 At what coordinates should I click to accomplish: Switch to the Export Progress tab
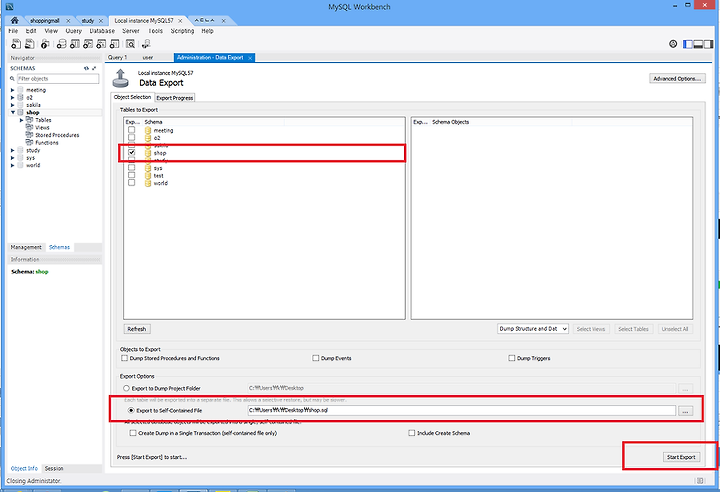click(174, 98)
